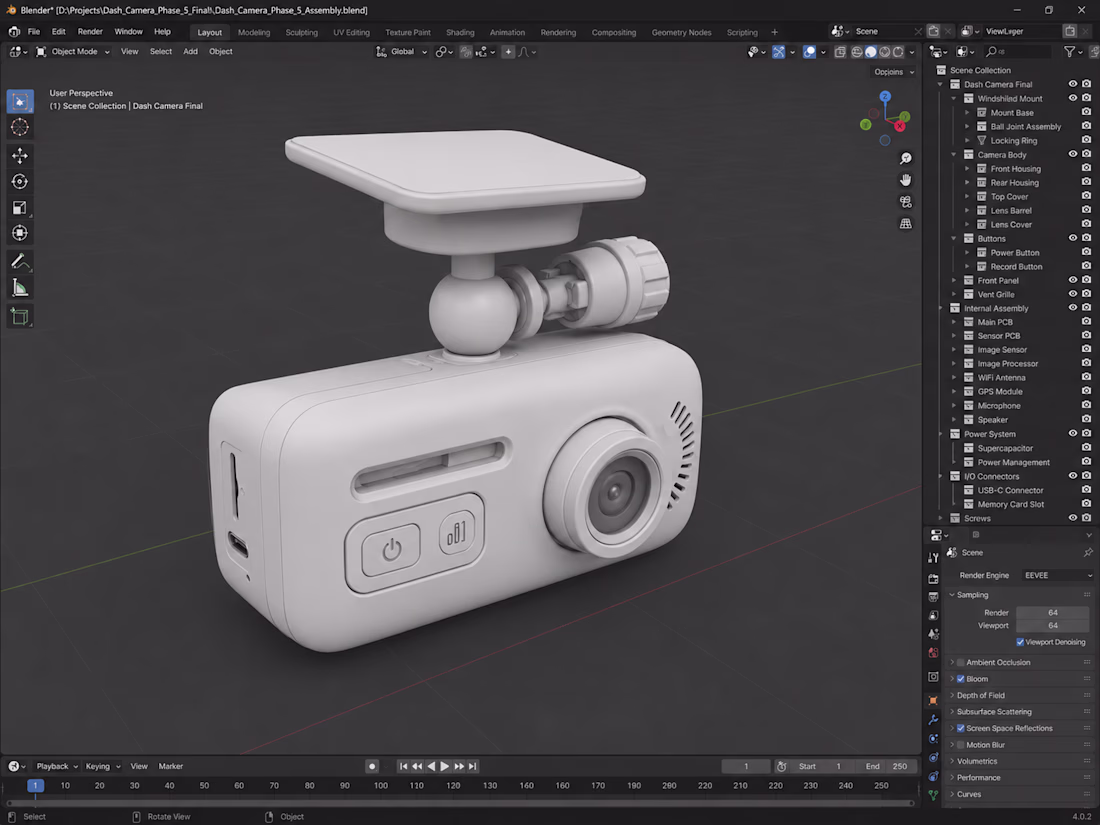This screenshot has height=825, width=1100.
Task: Collapse the Sampling panel
Action: coord(972,595)
